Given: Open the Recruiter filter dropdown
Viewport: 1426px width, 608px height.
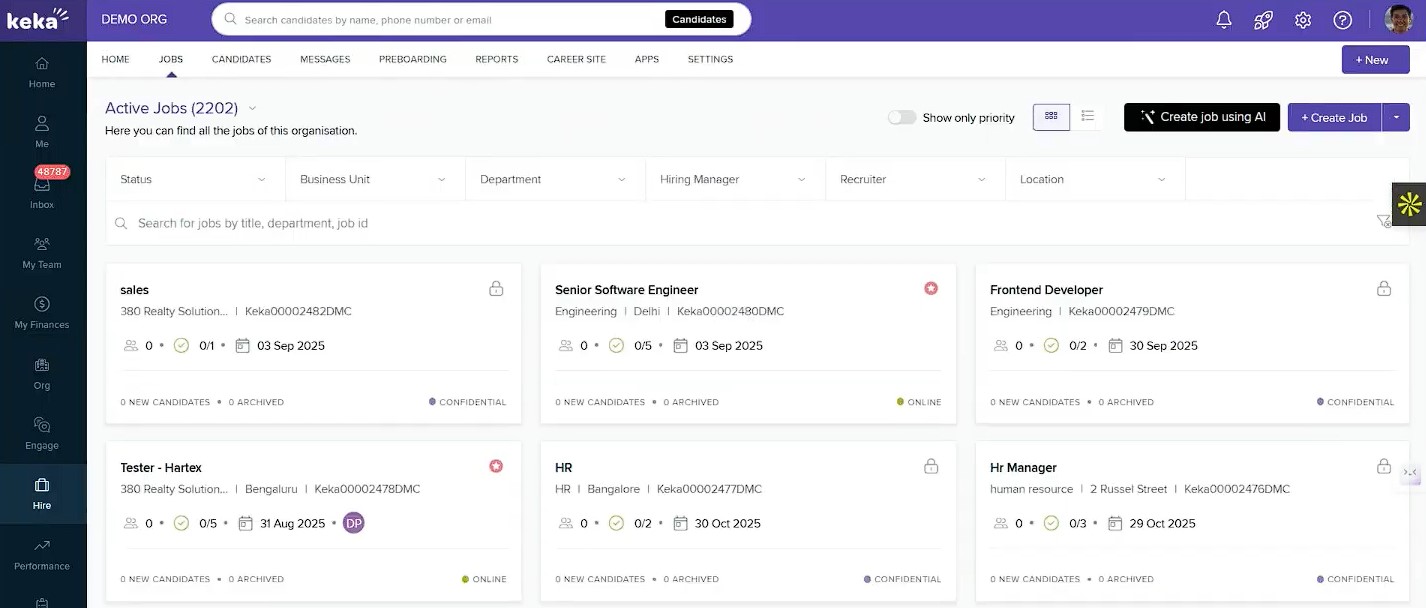Looking at the screenshot, I should (x=915, y=180).
